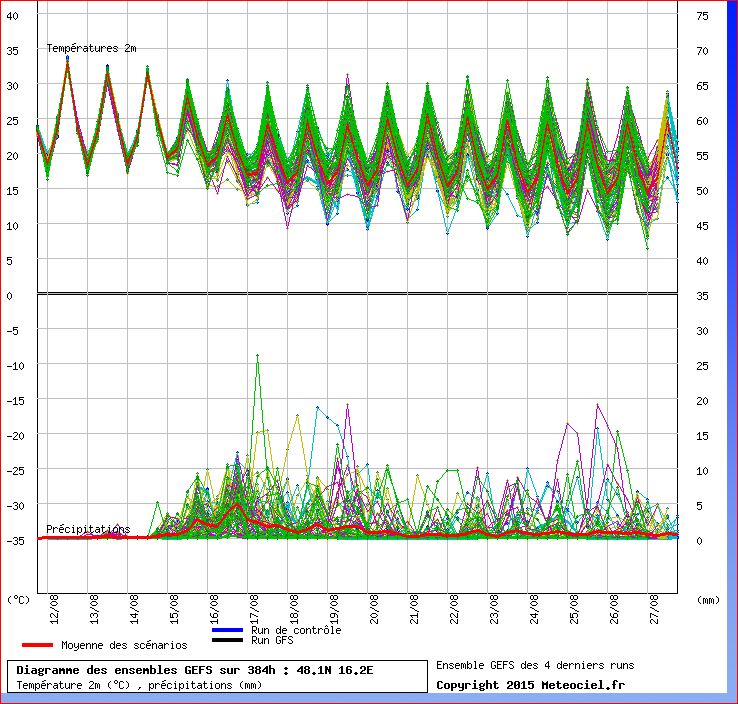The image size is (738, 704).
Task: Click the 25 mm value on precipitation axis
Action: 702,366
